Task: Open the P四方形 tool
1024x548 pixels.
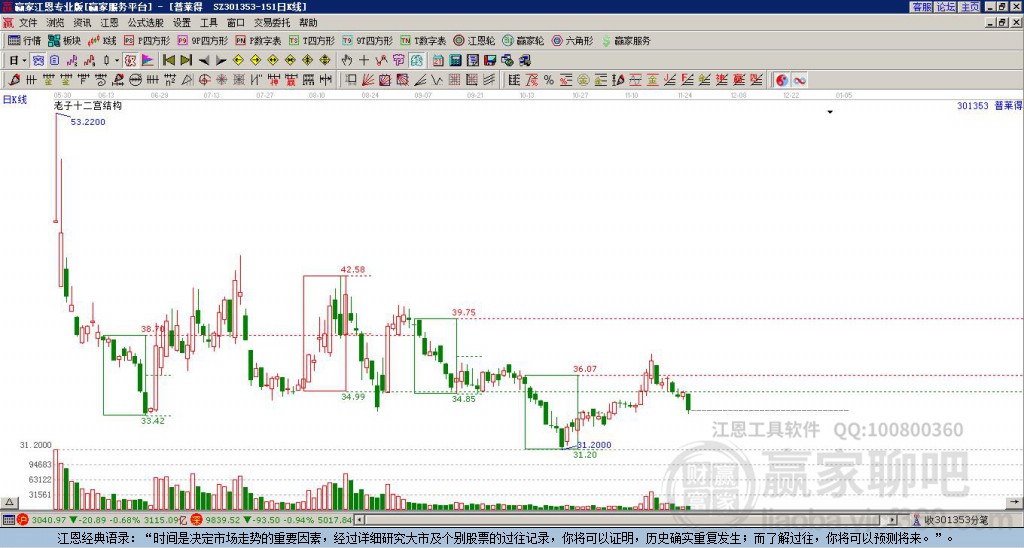Action: pos(147,40)
